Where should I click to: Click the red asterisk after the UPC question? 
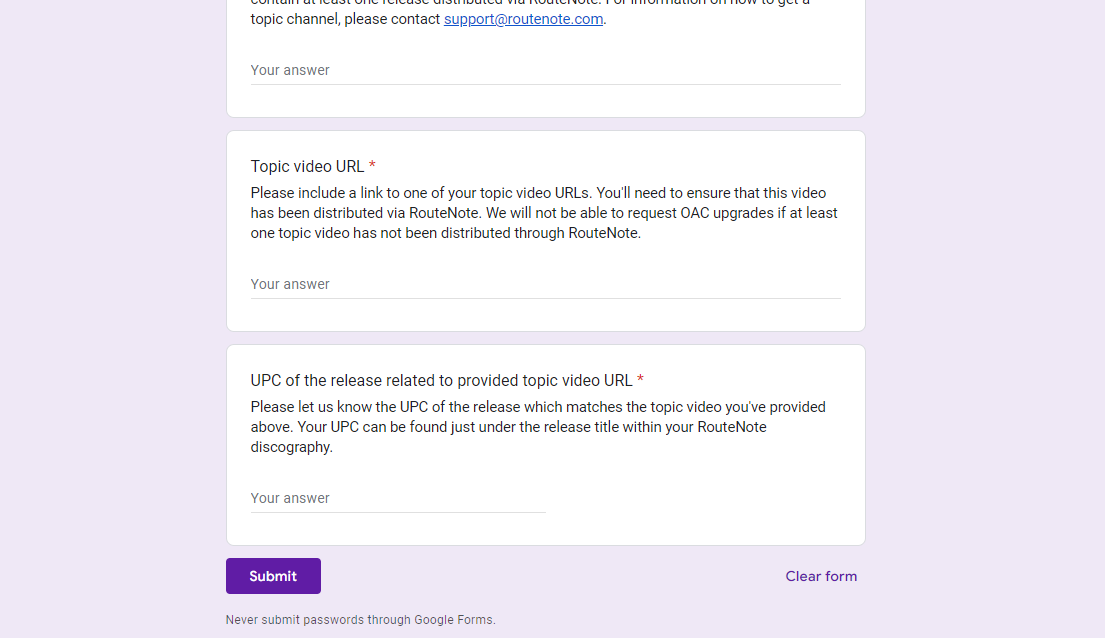tap(640, 380)
